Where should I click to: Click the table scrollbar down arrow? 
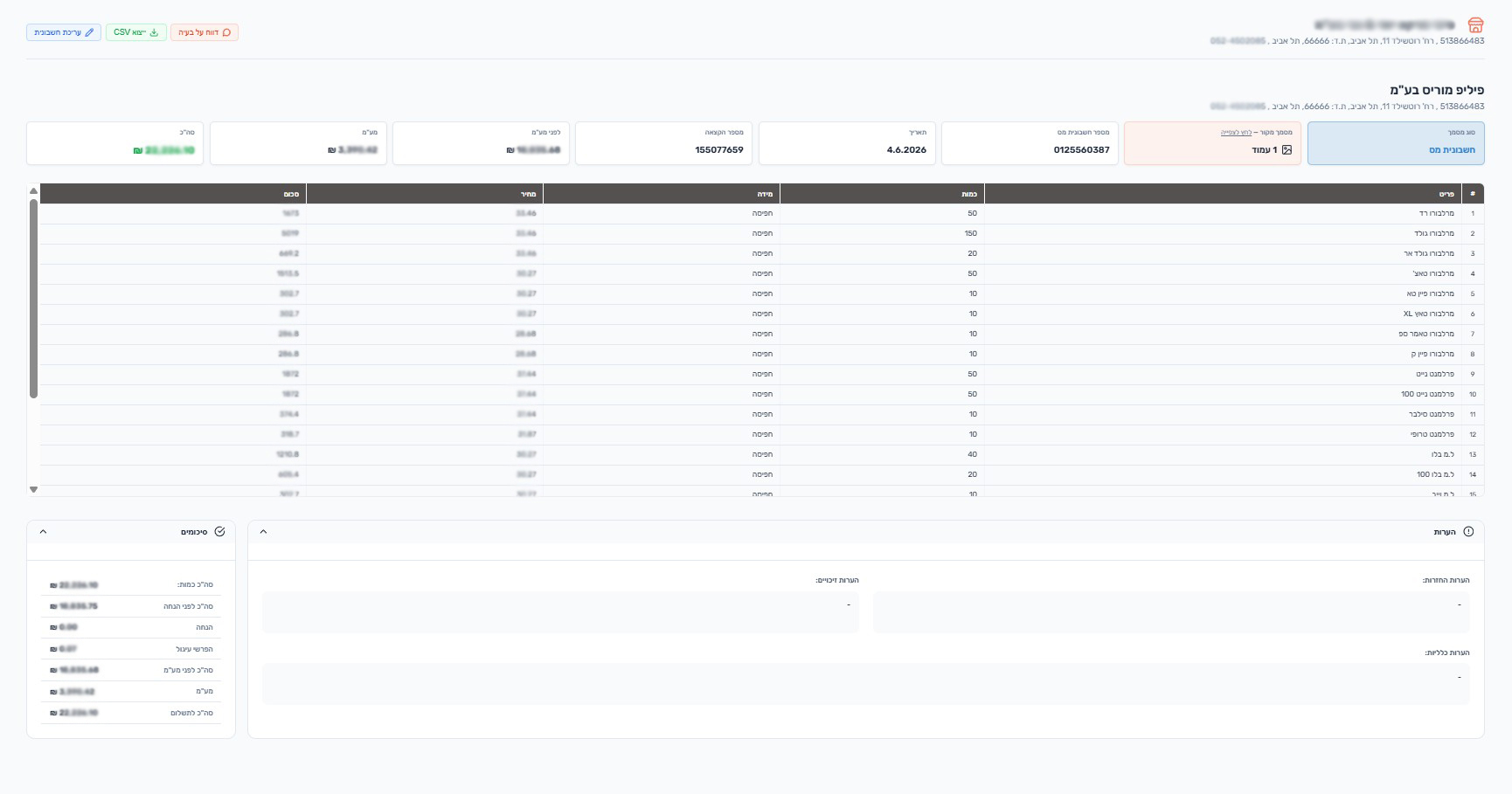(33, 490)
